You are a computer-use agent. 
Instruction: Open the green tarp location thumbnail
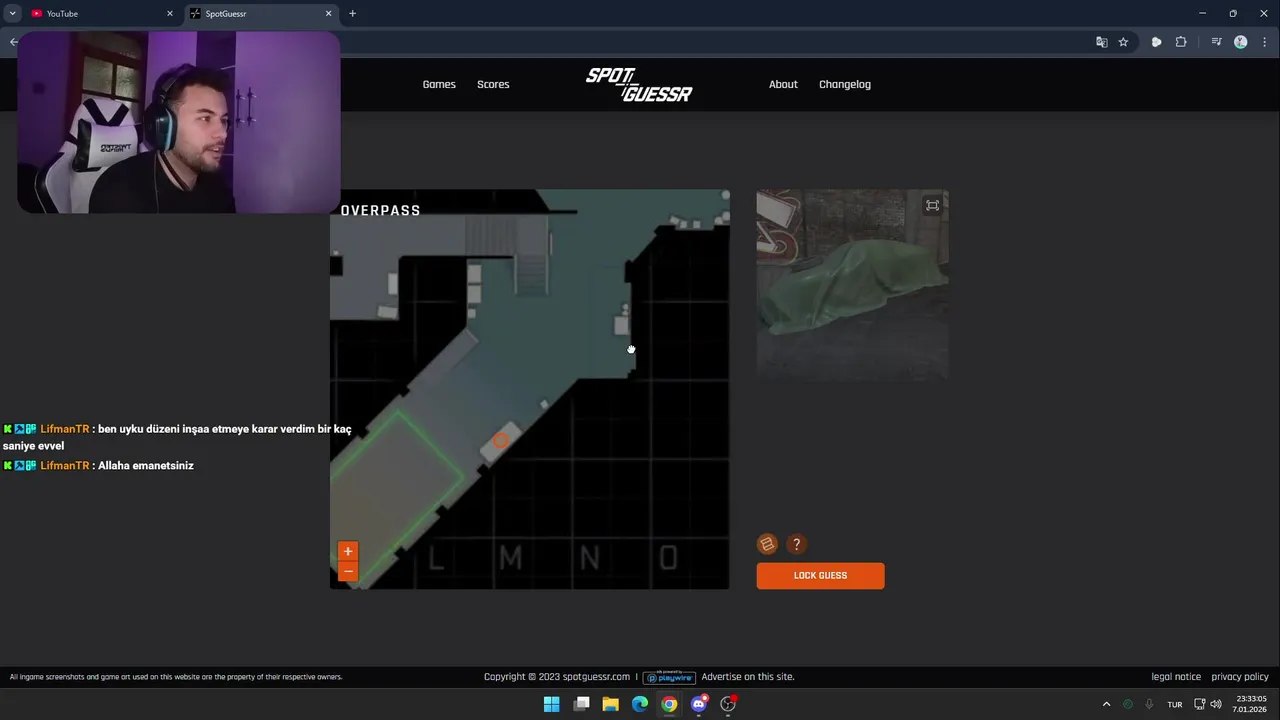tap(852, 285)
